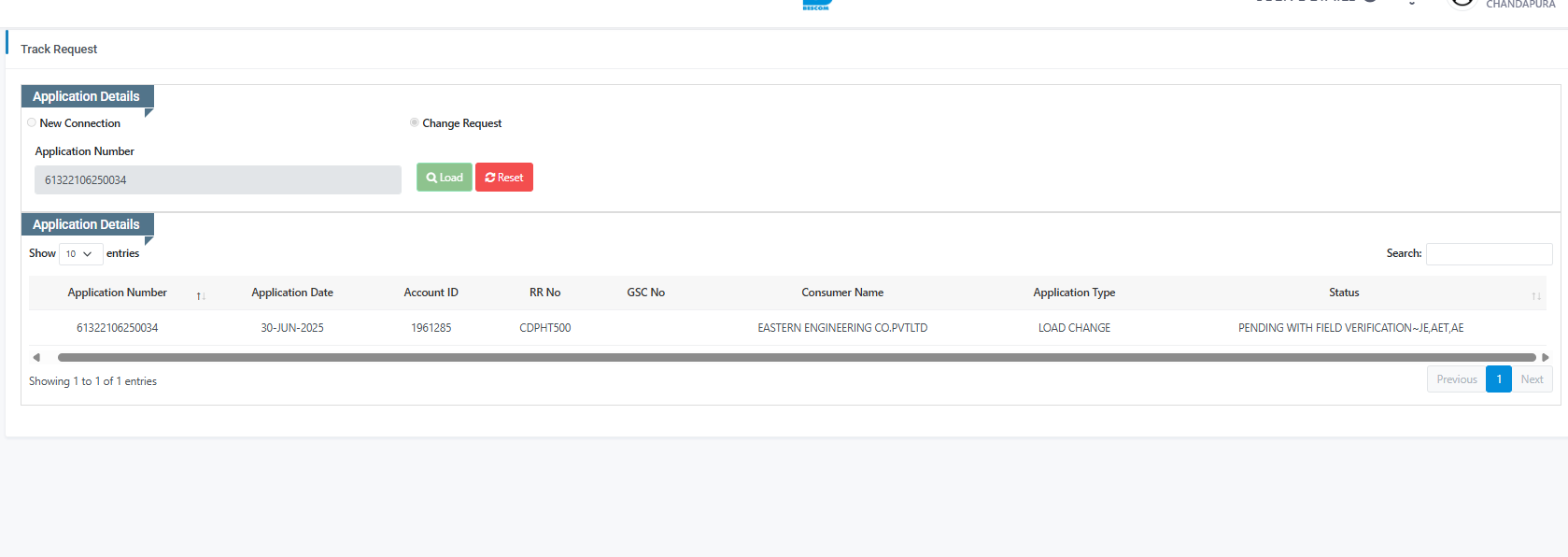Select the Change Request radio button
The image size is (1568, 557).
(x=414, y=122)
